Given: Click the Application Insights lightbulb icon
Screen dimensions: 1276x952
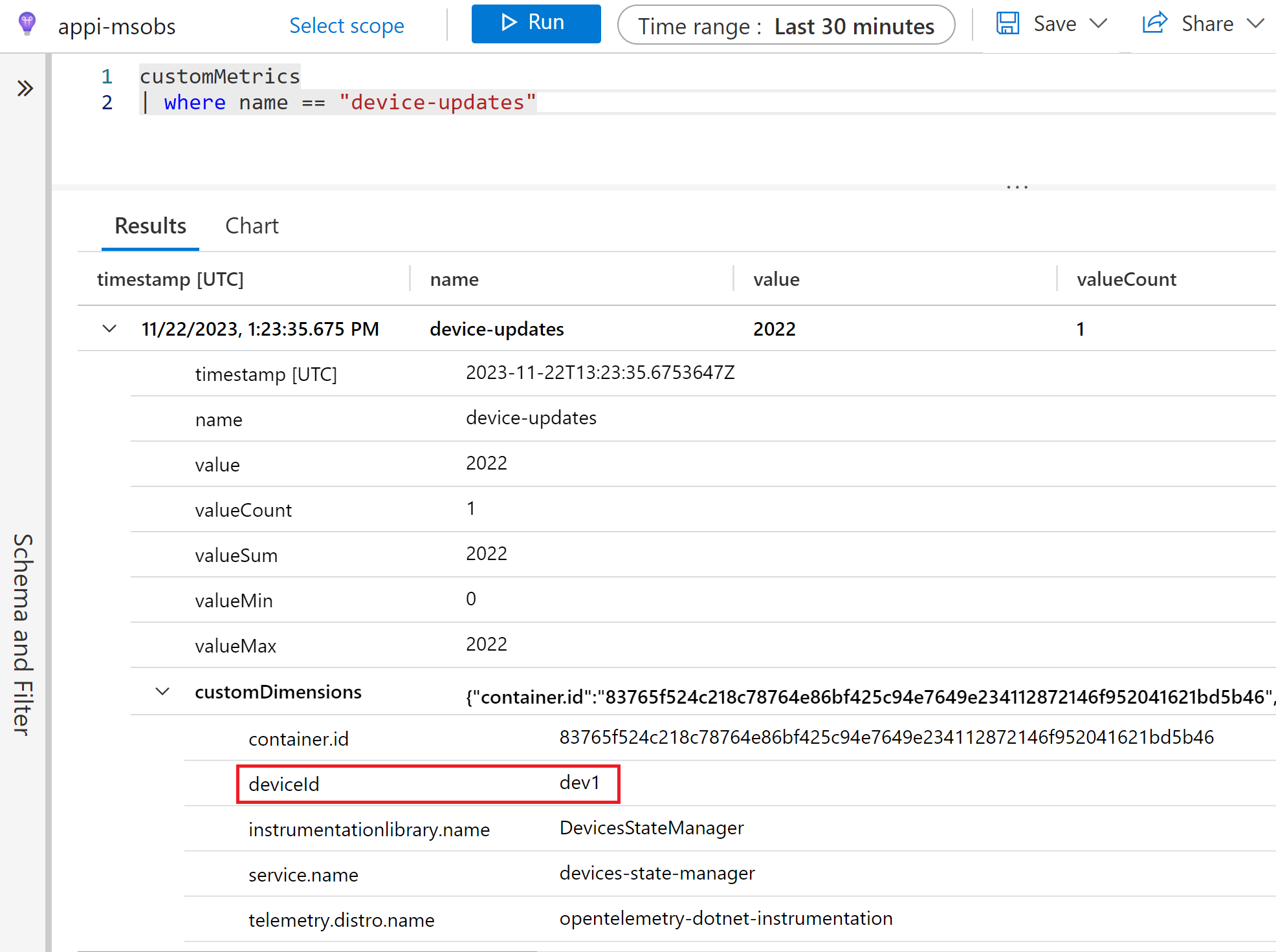Looking at the screenshot, I should click(x=27, y=25).
